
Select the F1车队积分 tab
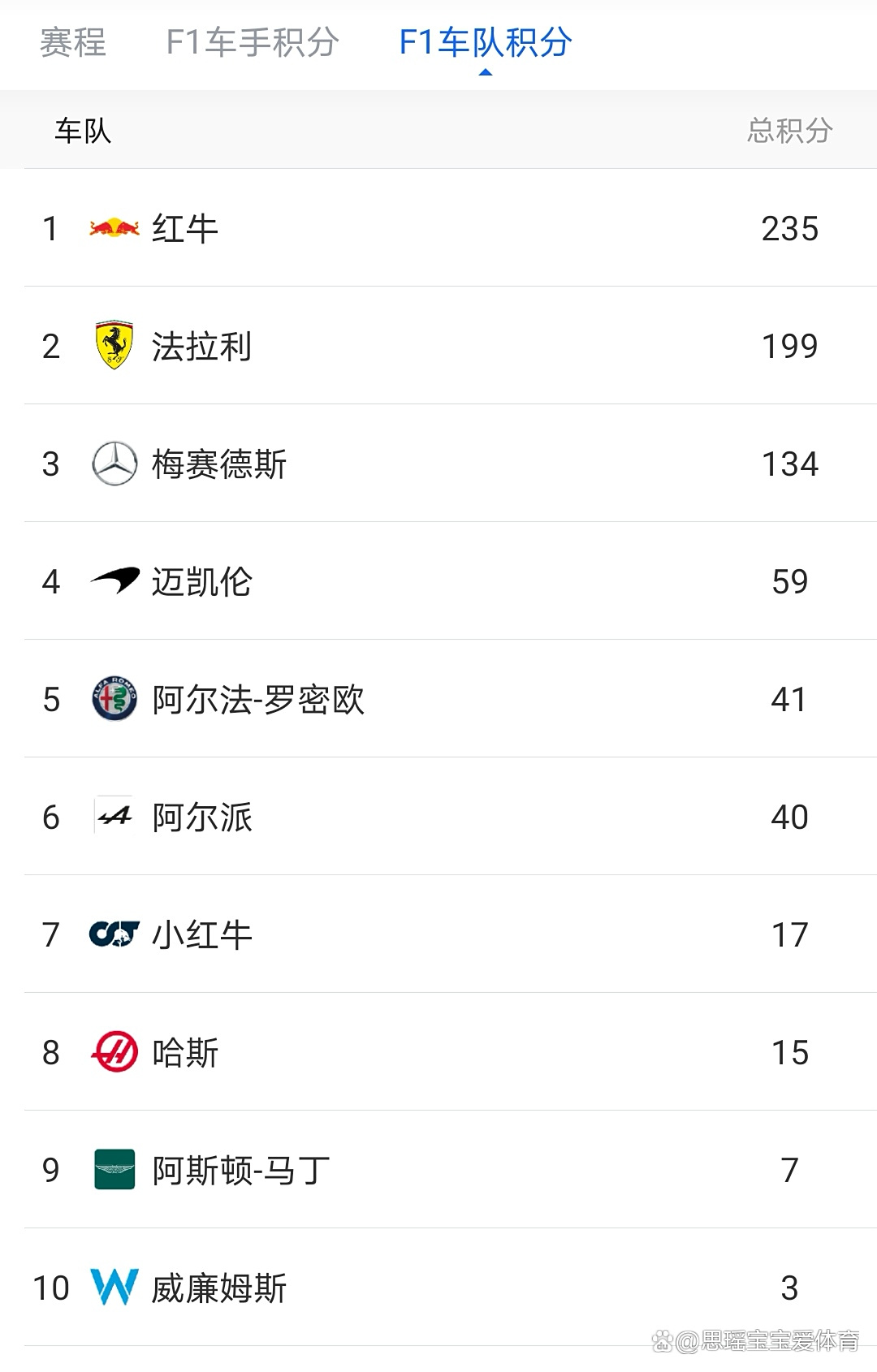point(485,45)
